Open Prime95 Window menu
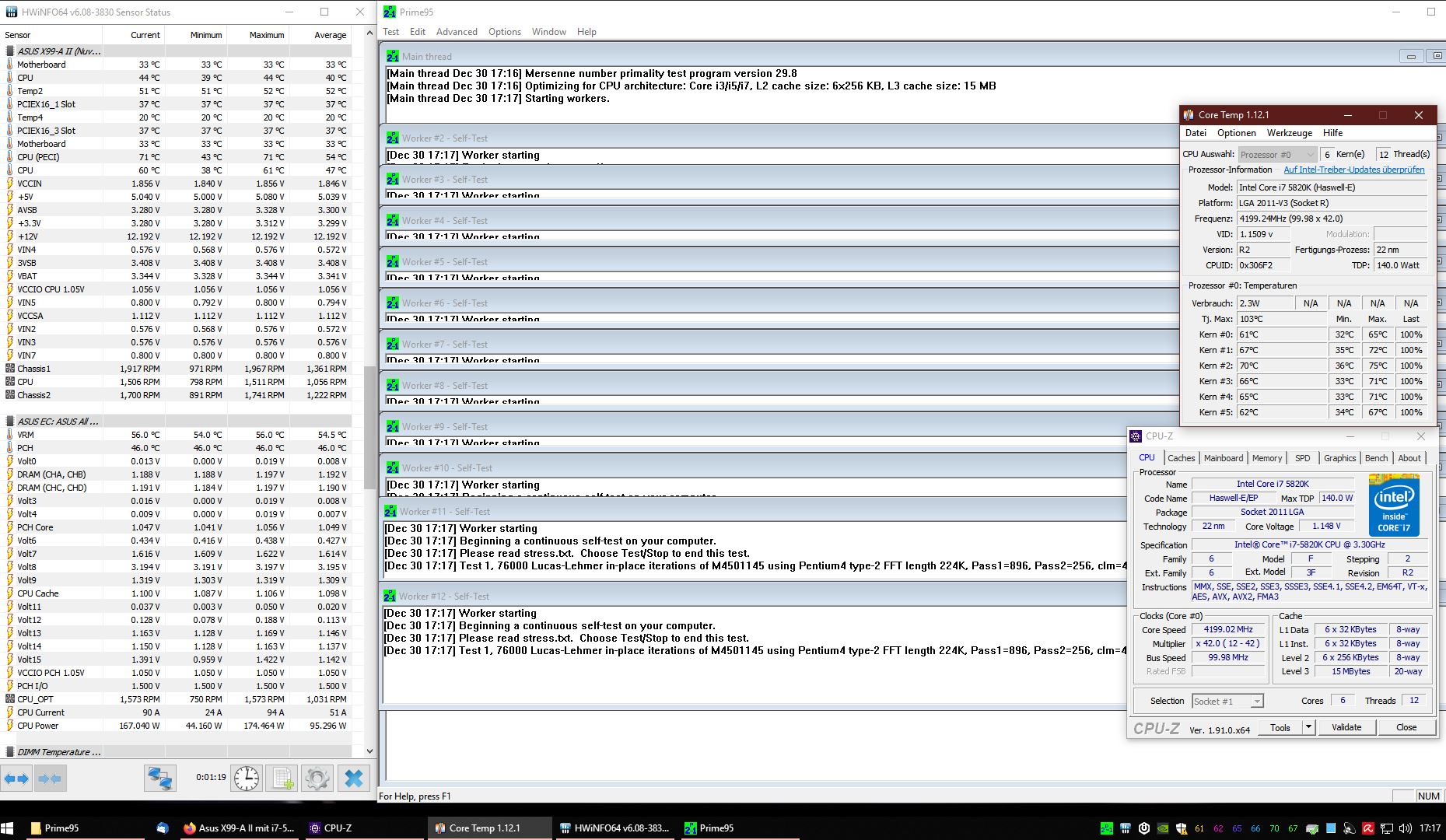 point(548,32)
